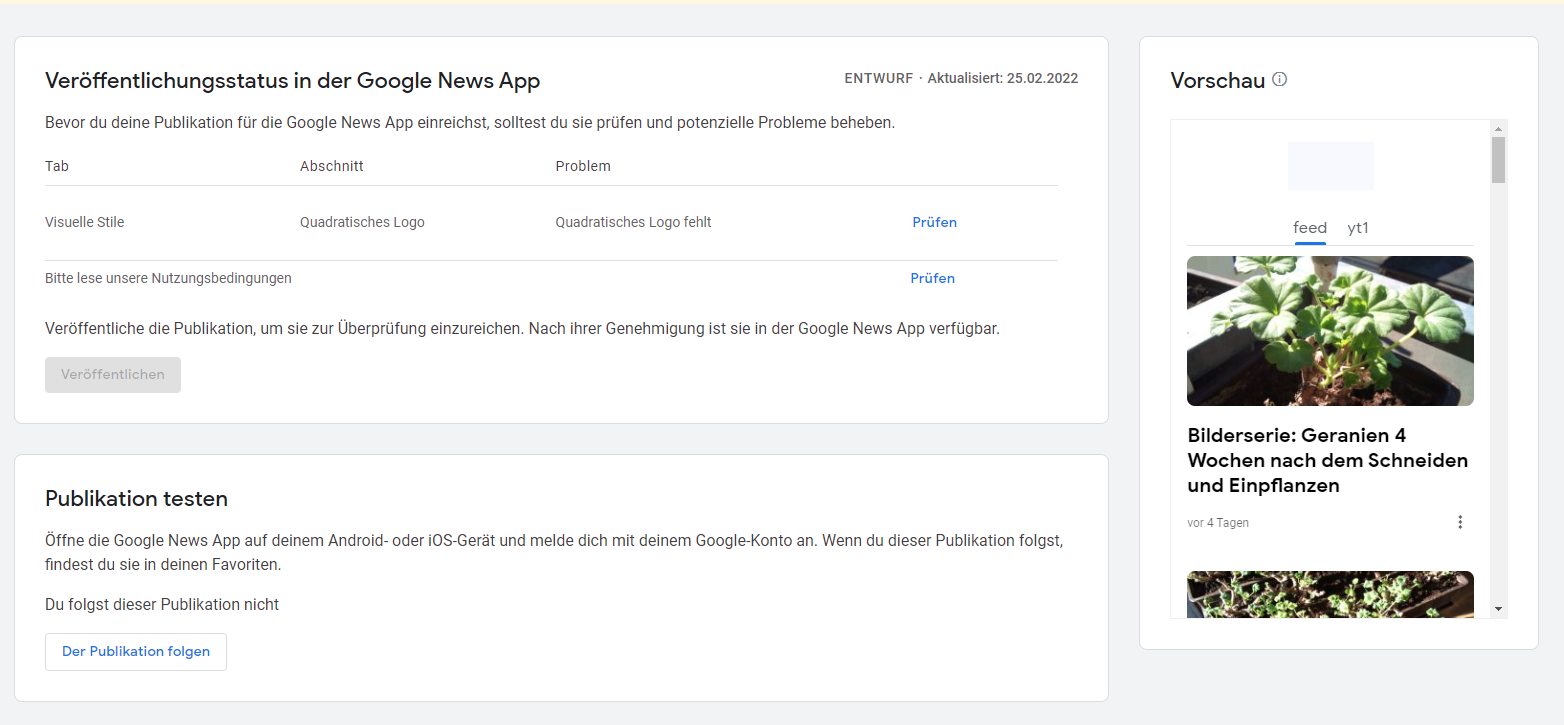Open the three-dot menu of Geranien article

click(1460, 522)
